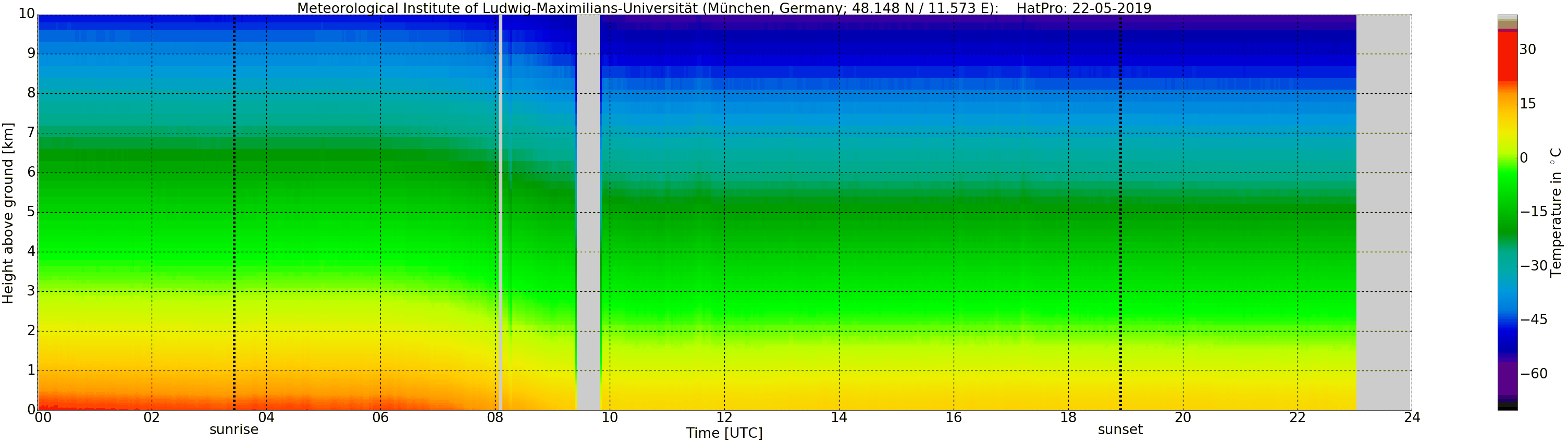Click the Time [UTC] axis label
Viewport: 1568px width, 443px height.
pyautogui.click(x=724, y=433)
